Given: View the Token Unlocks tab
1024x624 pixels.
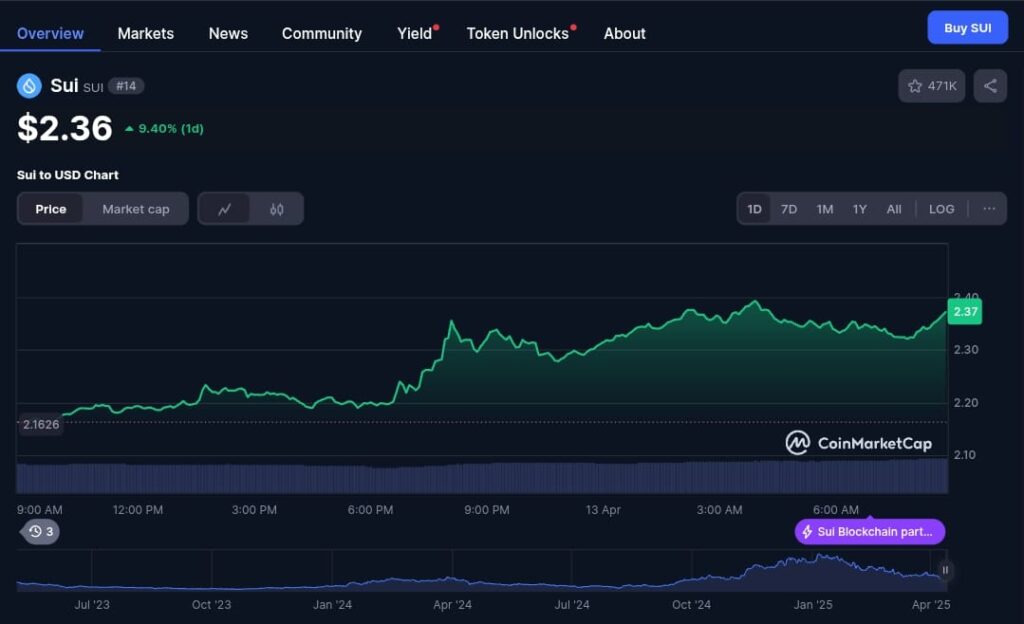Looking at the screenshot, I should pos(518,33).
